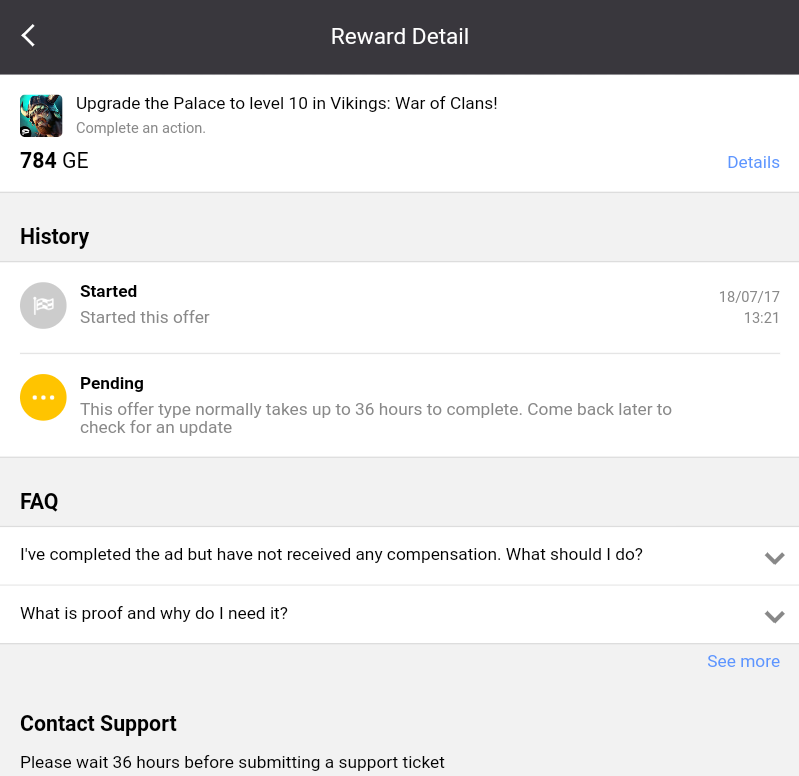Click the Reward Detail header title

point(400,37)
